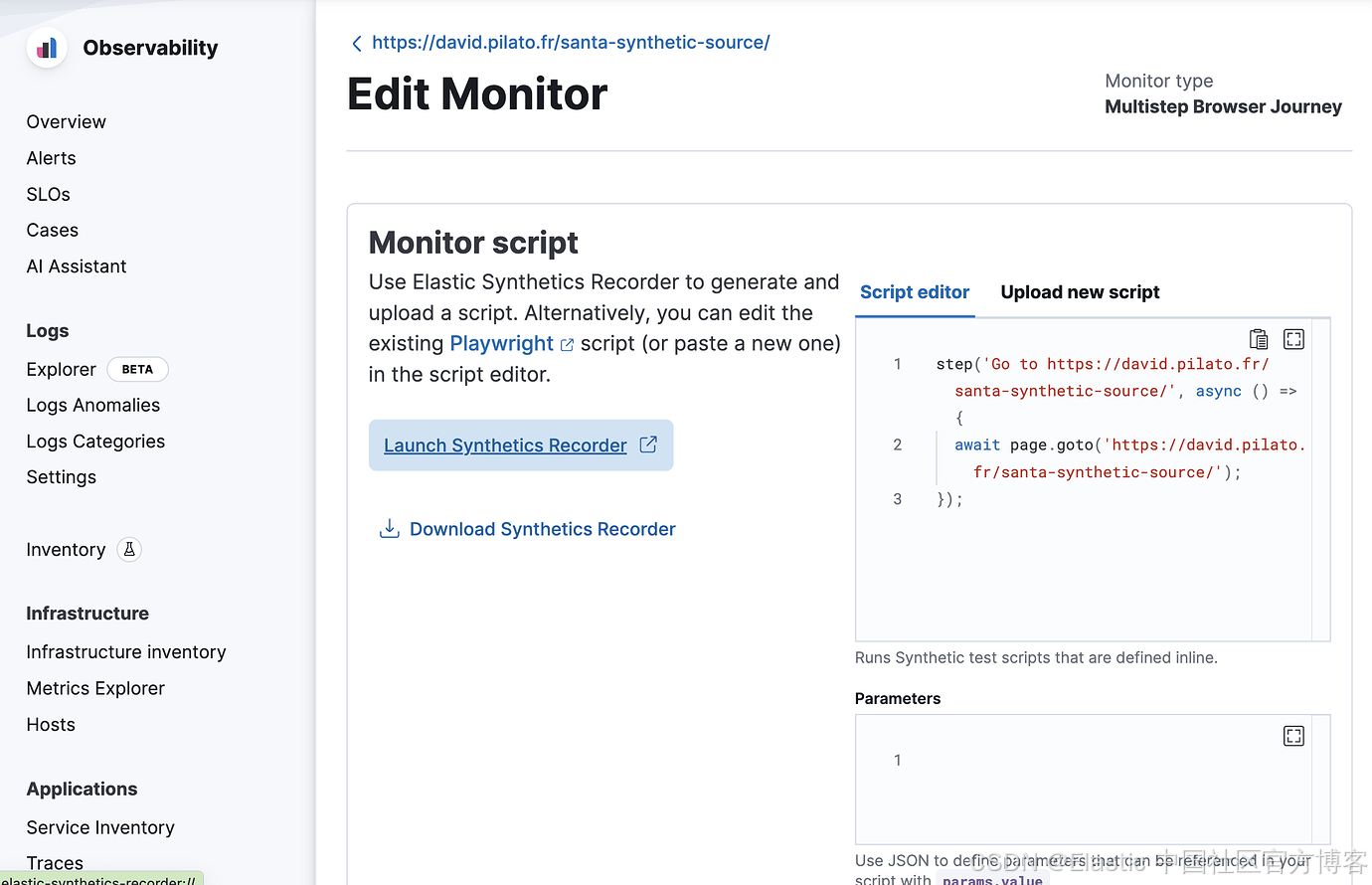Open Logs Settings
The width and height of the screenshot is (1372, 885).
(x=62, y=477)
